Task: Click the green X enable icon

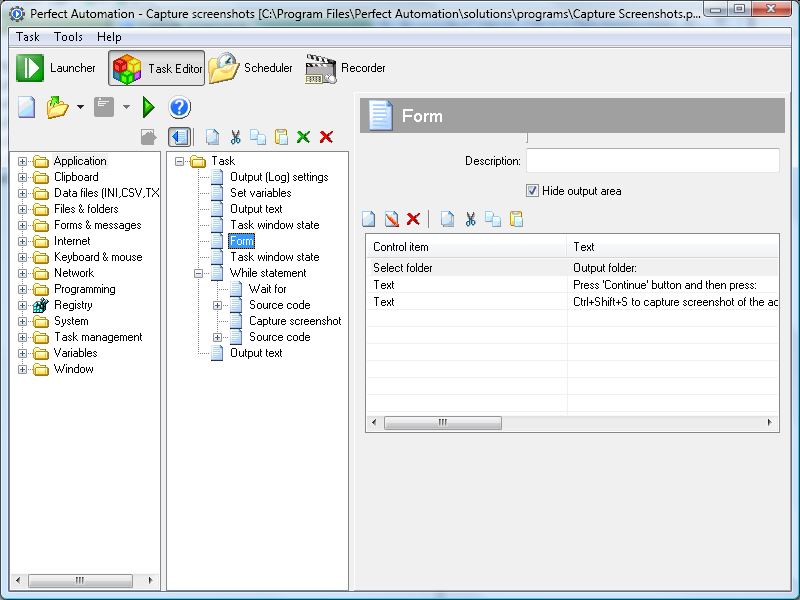Action: click(304, 137)
